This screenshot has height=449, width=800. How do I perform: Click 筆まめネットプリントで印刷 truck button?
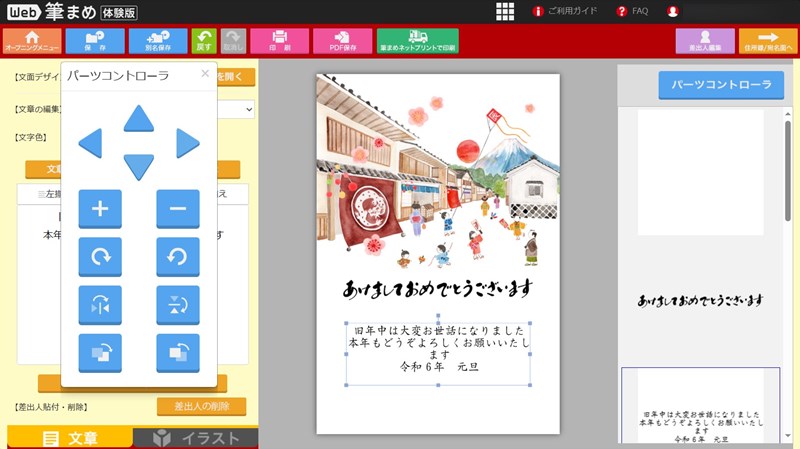[x=417, y=41]
